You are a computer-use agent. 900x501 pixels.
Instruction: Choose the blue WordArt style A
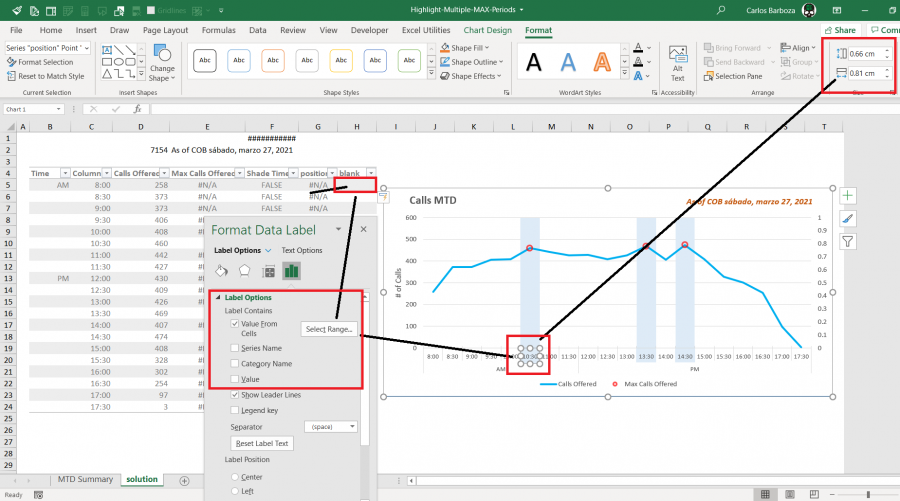coord(568,62)
